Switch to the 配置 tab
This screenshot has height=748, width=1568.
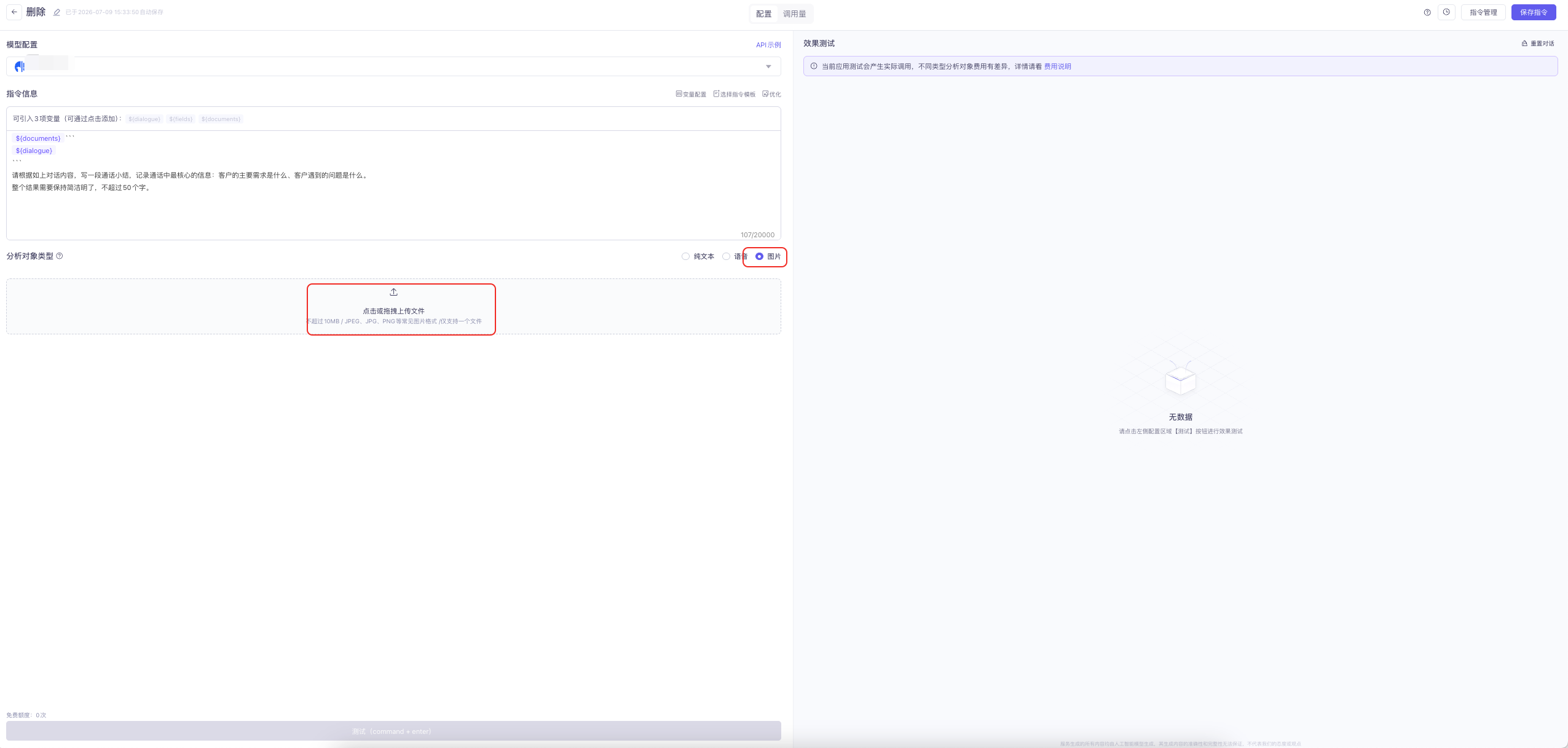coord(763,14)
